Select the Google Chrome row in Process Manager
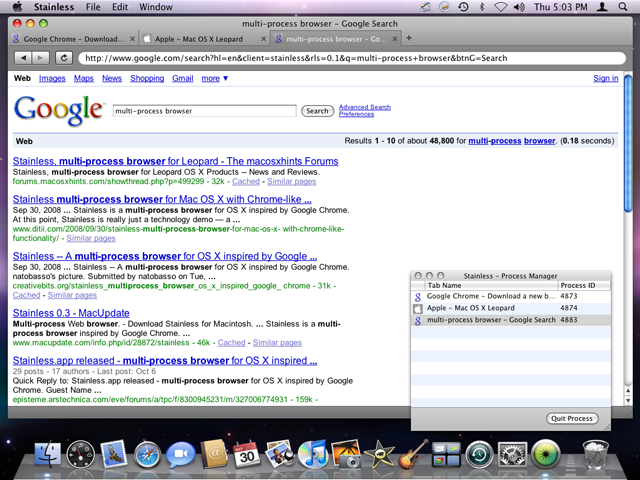The height and width of the screenshot is (480, 640). click(x=511, y=296)
